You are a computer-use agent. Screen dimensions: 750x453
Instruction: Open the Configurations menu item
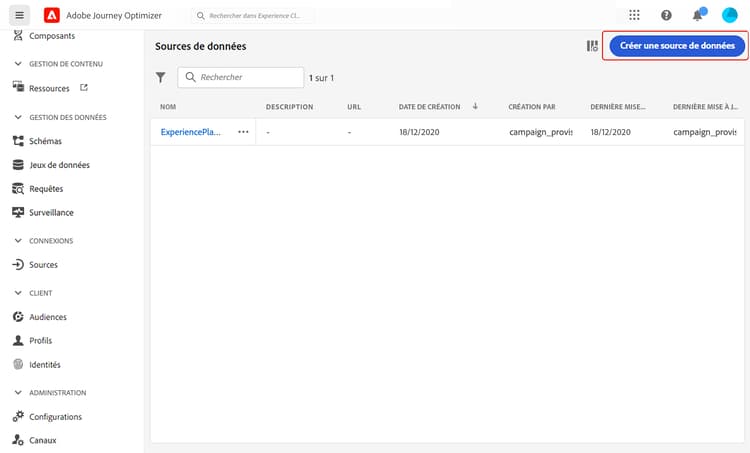coord(55,417)
